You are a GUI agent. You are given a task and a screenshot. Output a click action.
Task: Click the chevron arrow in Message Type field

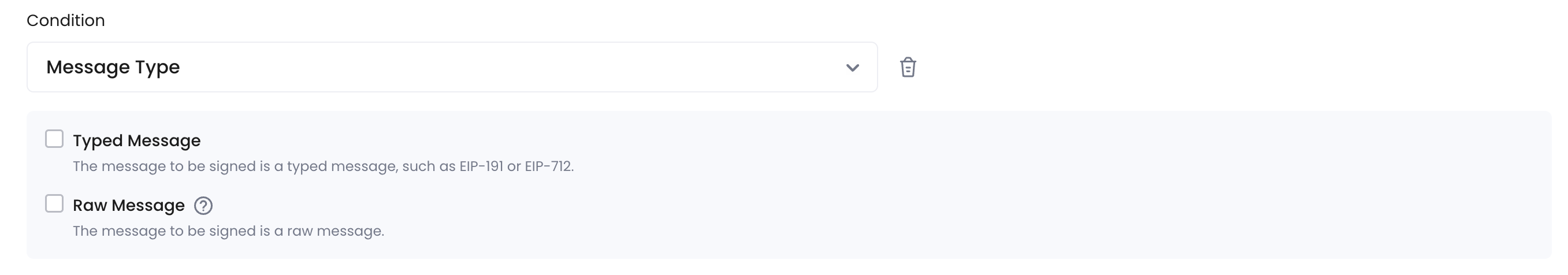click(852, 68)
